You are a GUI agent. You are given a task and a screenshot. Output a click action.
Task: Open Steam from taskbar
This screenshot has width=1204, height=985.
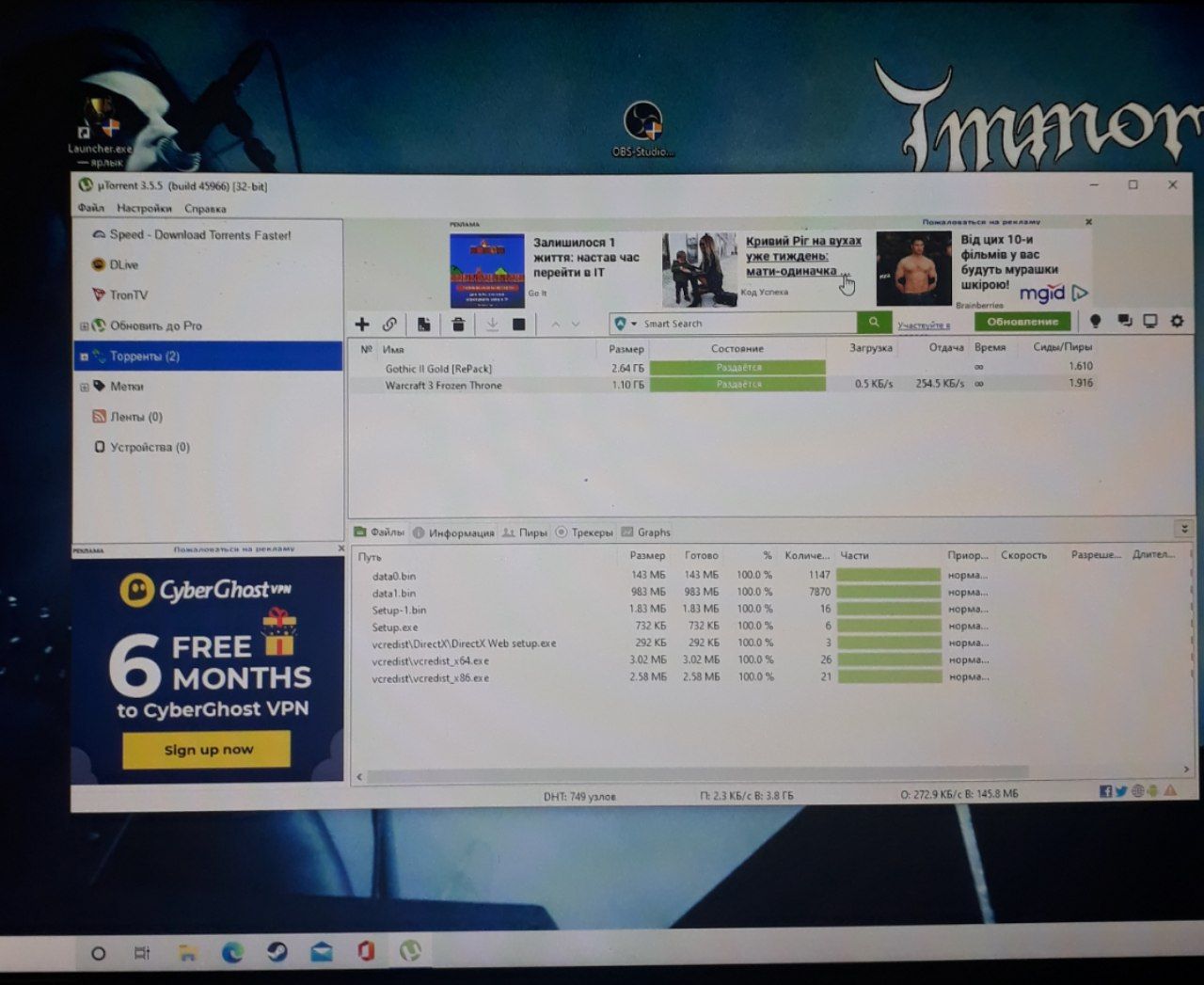click(277, 952)
